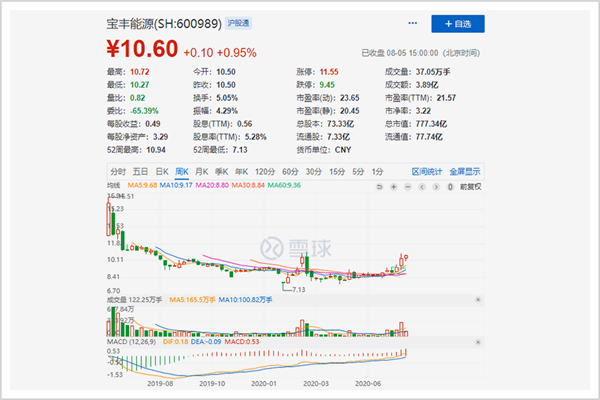
Task: Click the 涨停 value 11.55
Action: [329, 72]
